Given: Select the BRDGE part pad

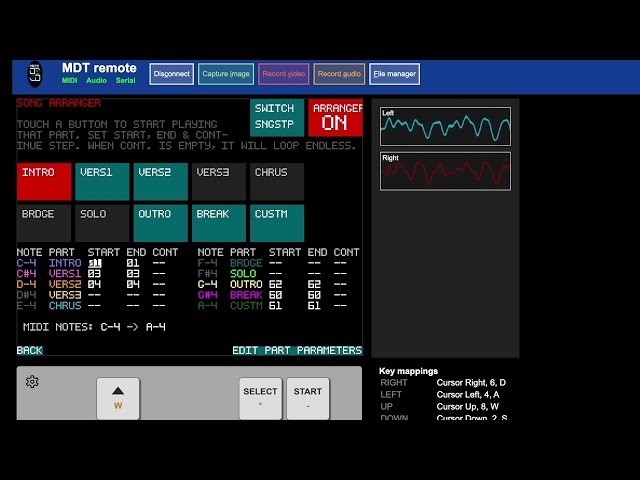Looking at the screenshot, I should click(x=44, y=223).
